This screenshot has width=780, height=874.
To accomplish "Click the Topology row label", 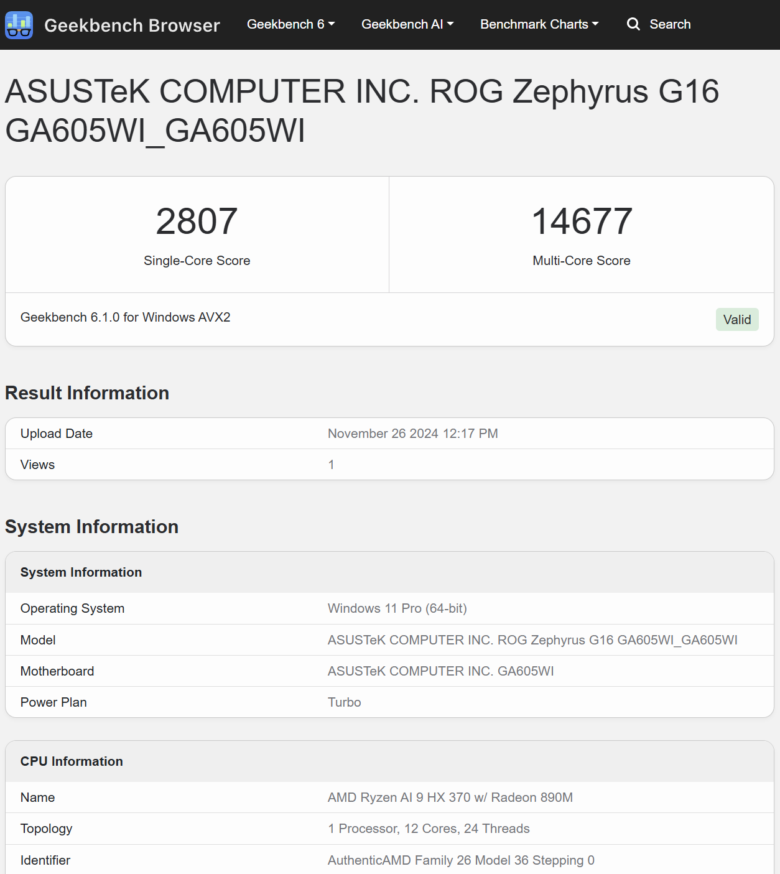I will click(46, 829).
